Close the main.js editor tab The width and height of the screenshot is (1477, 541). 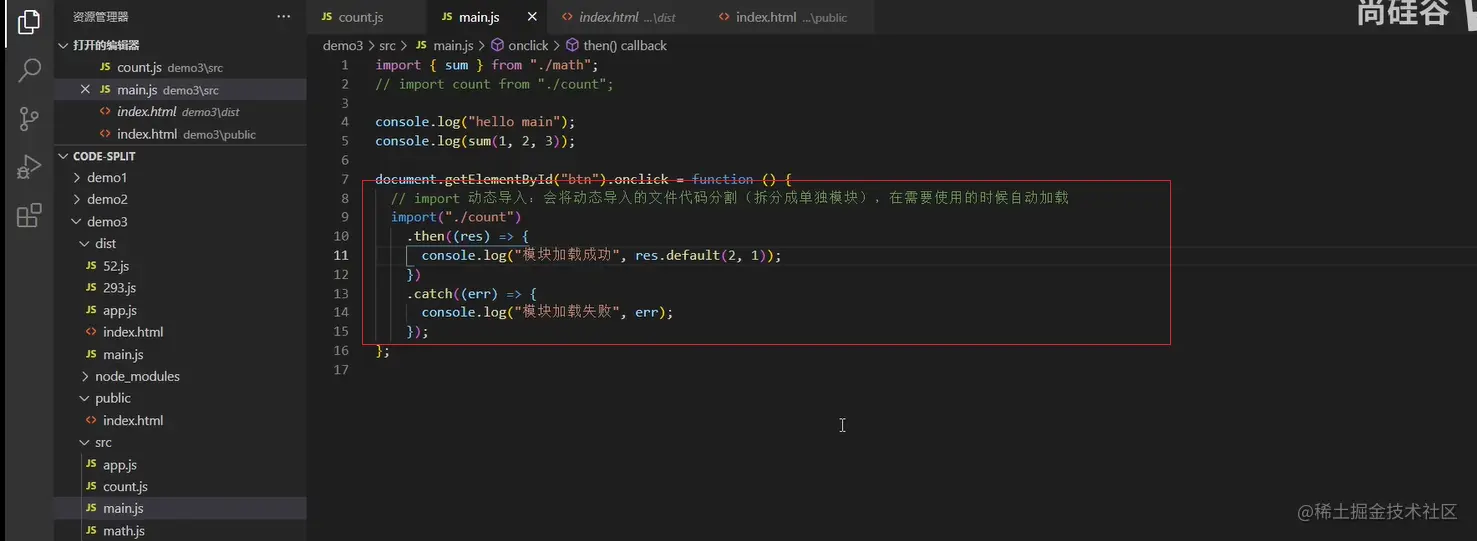click(531, 17)
